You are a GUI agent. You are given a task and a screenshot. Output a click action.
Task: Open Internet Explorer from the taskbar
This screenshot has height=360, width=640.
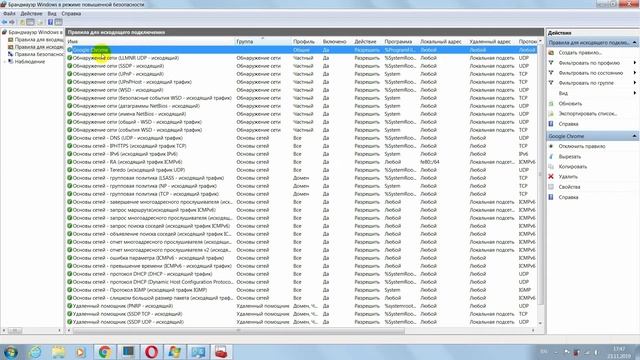pos(35,352)
